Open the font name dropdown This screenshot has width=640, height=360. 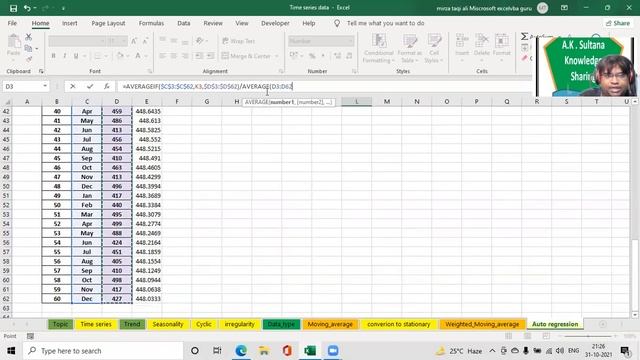(102, 41)
